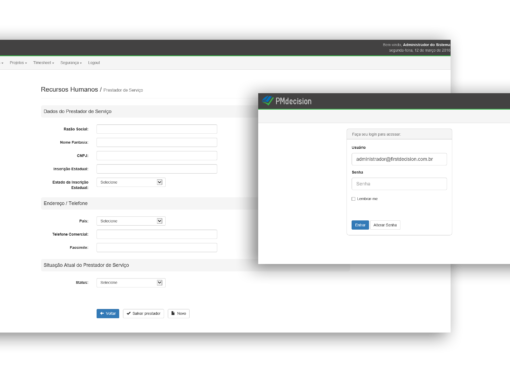Click the Senha password field
510x382 pixels.
(x=399, y=184)
